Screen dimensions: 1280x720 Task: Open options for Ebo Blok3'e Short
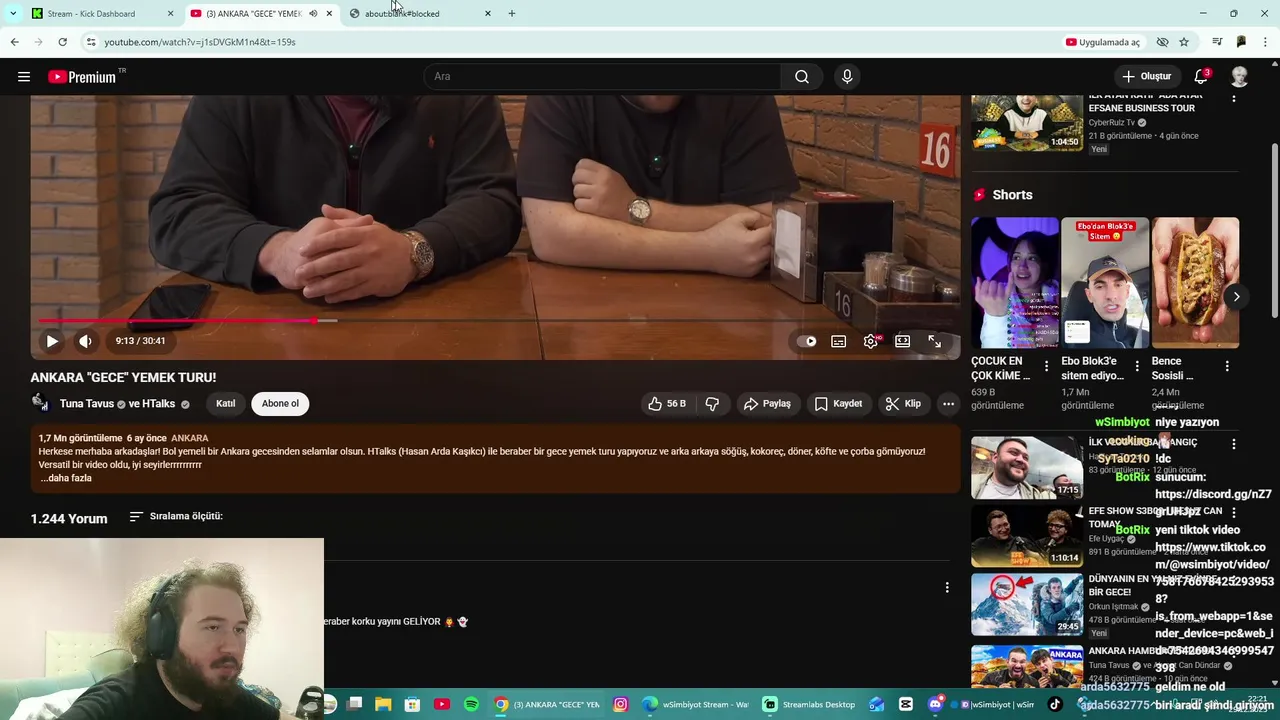point(1137,367)
